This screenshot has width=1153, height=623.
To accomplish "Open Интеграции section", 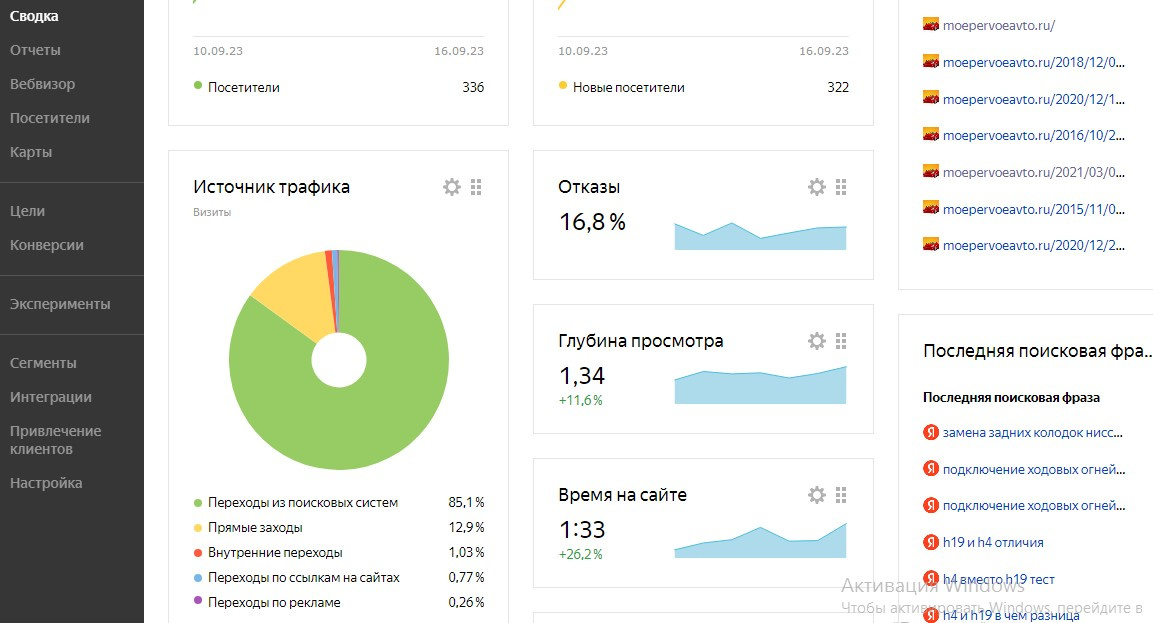I will [51, 397].
